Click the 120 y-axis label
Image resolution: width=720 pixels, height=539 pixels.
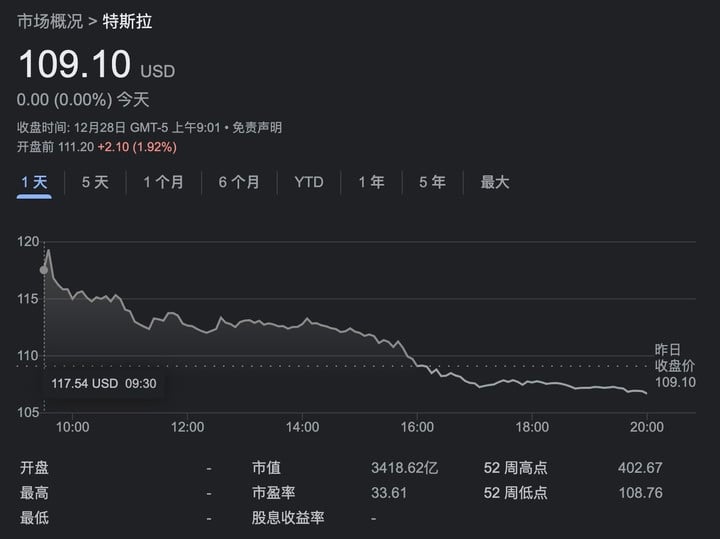tap(28, 241)
